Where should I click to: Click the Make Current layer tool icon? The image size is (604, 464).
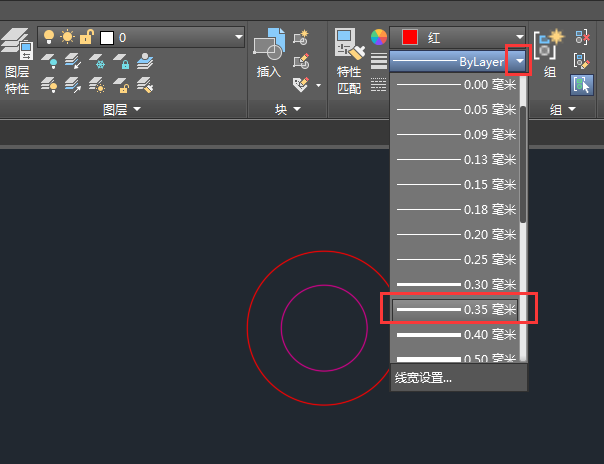pyautogui.click(x=145, y=62)
